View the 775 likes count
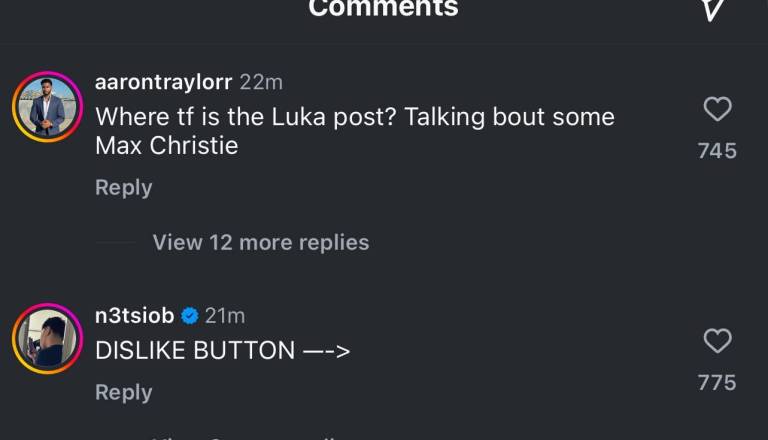This screenshot has height=440, width=768. (717, 383)
